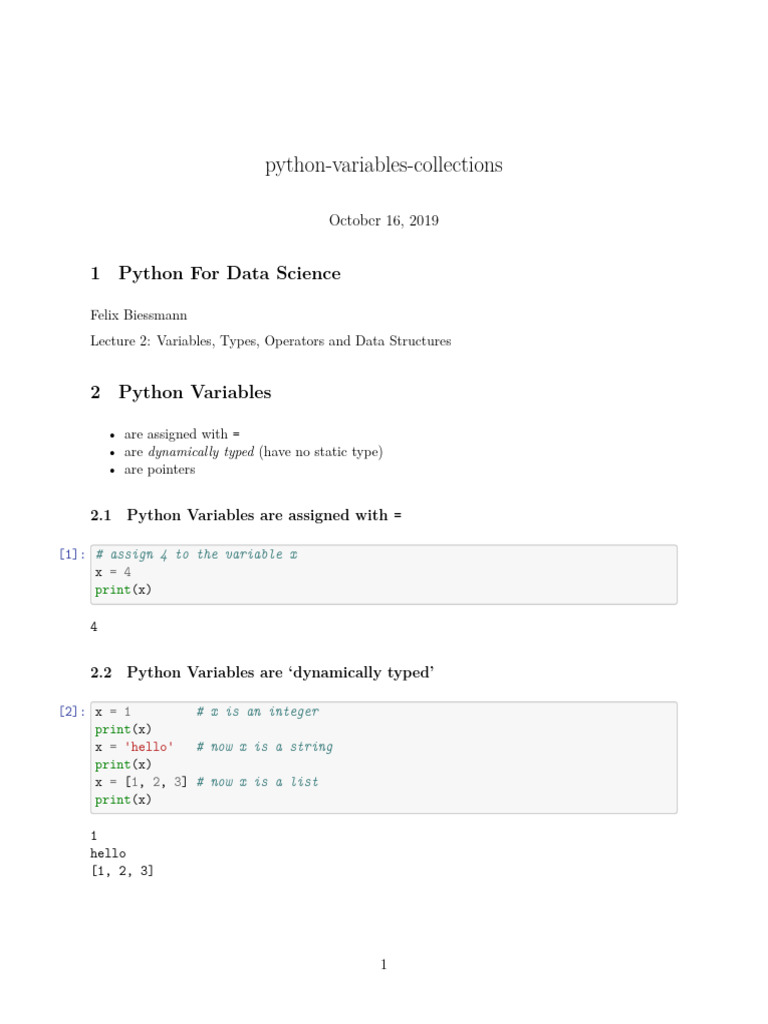Viewport: 768px width, 1024px height.
Task: Click the author name Felix Biessmann
Action: [x=138, y=316]
